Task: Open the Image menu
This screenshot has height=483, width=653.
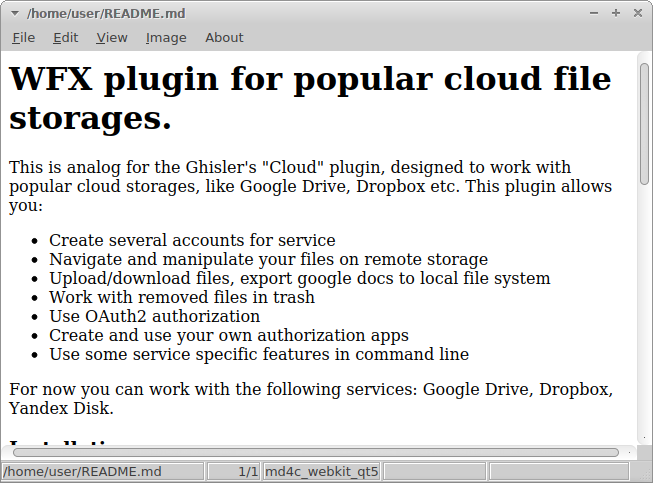Action: tap(166, 37)
